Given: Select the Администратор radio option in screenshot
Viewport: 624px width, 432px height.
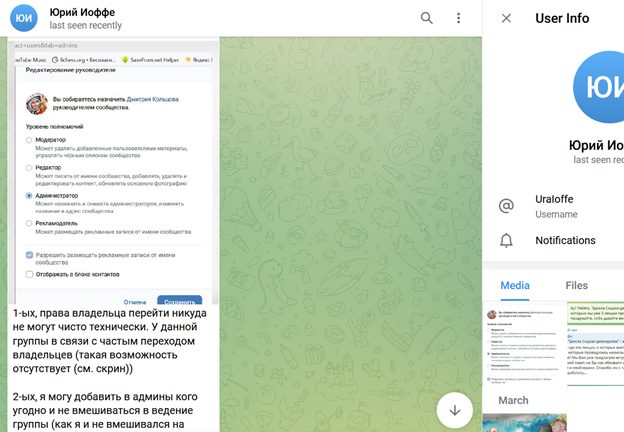Looking at the screenshot, I should pos(30,196).
